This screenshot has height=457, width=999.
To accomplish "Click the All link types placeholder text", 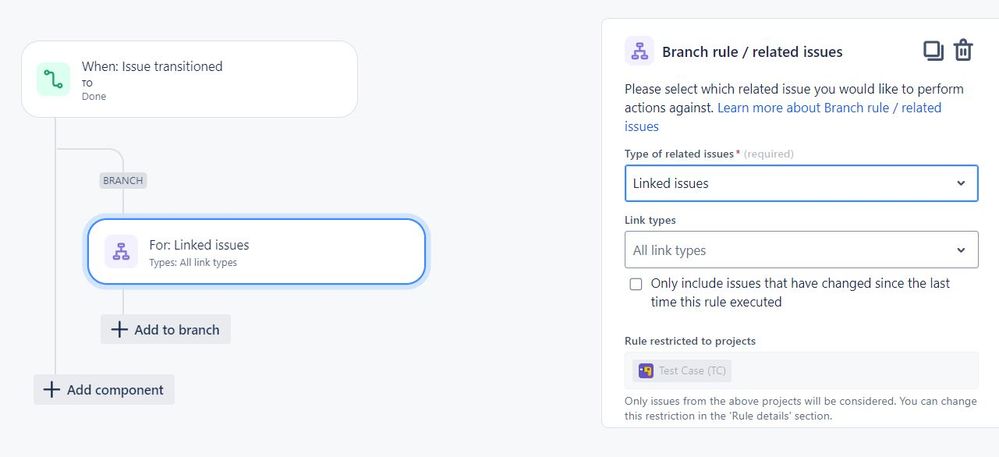I will [x=669, y=250].
